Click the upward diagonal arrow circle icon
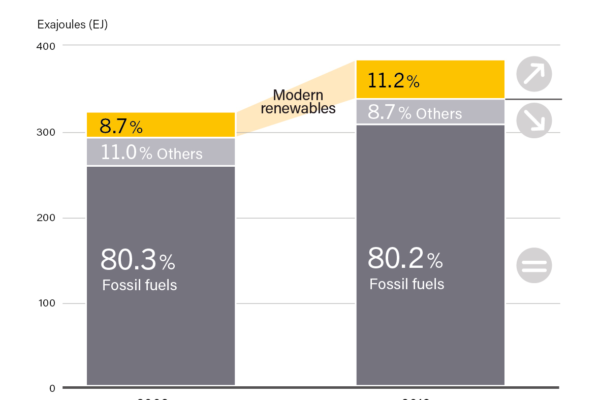The height and width of the screenshot is (400, 600). [534, 75]
